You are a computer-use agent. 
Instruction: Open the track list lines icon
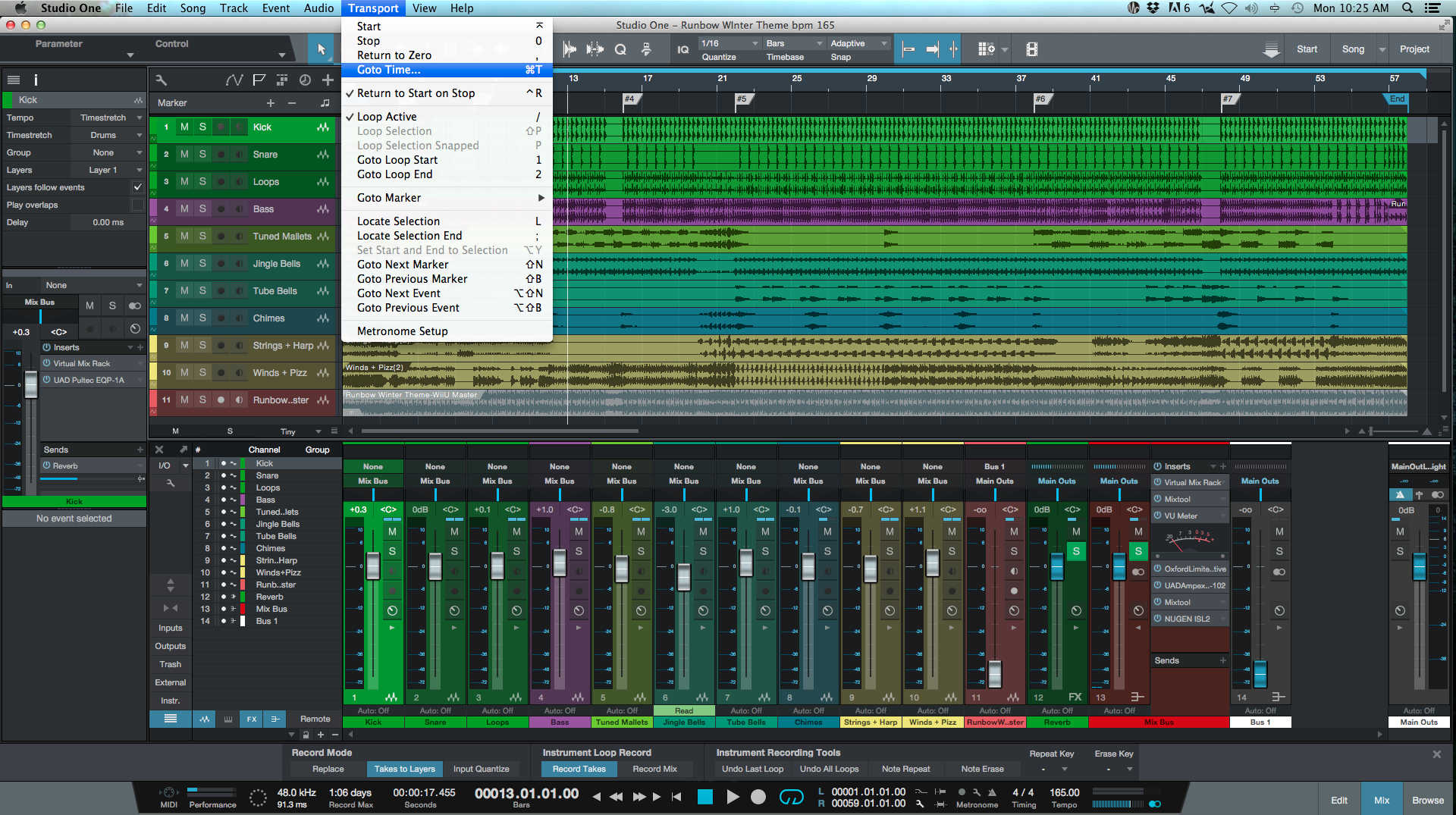click(x=13, y=80)
